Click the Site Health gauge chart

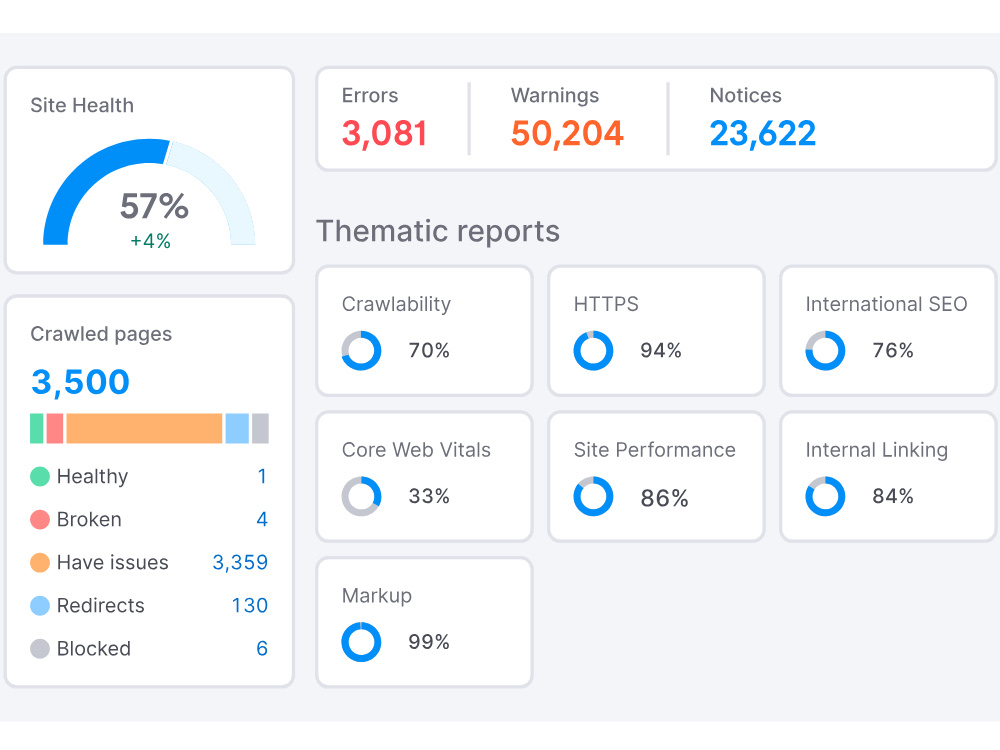(149, 191)
